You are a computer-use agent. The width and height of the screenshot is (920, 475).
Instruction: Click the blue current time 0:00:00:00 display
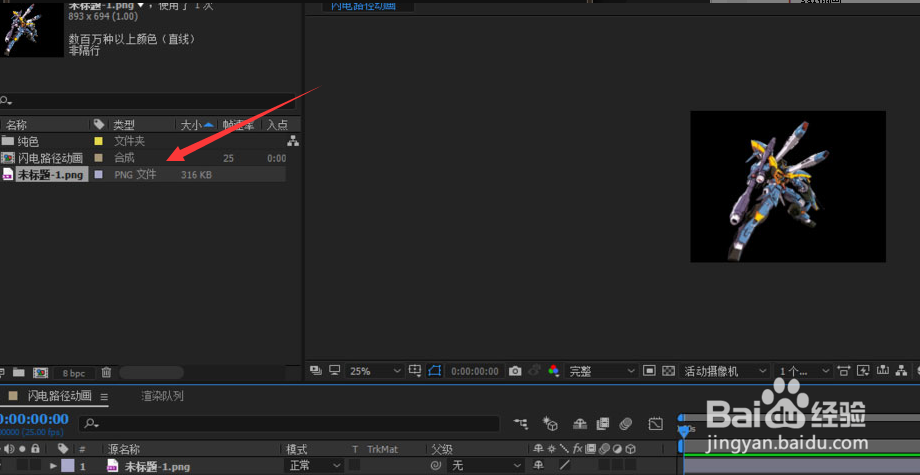click(x=34, y=419)
